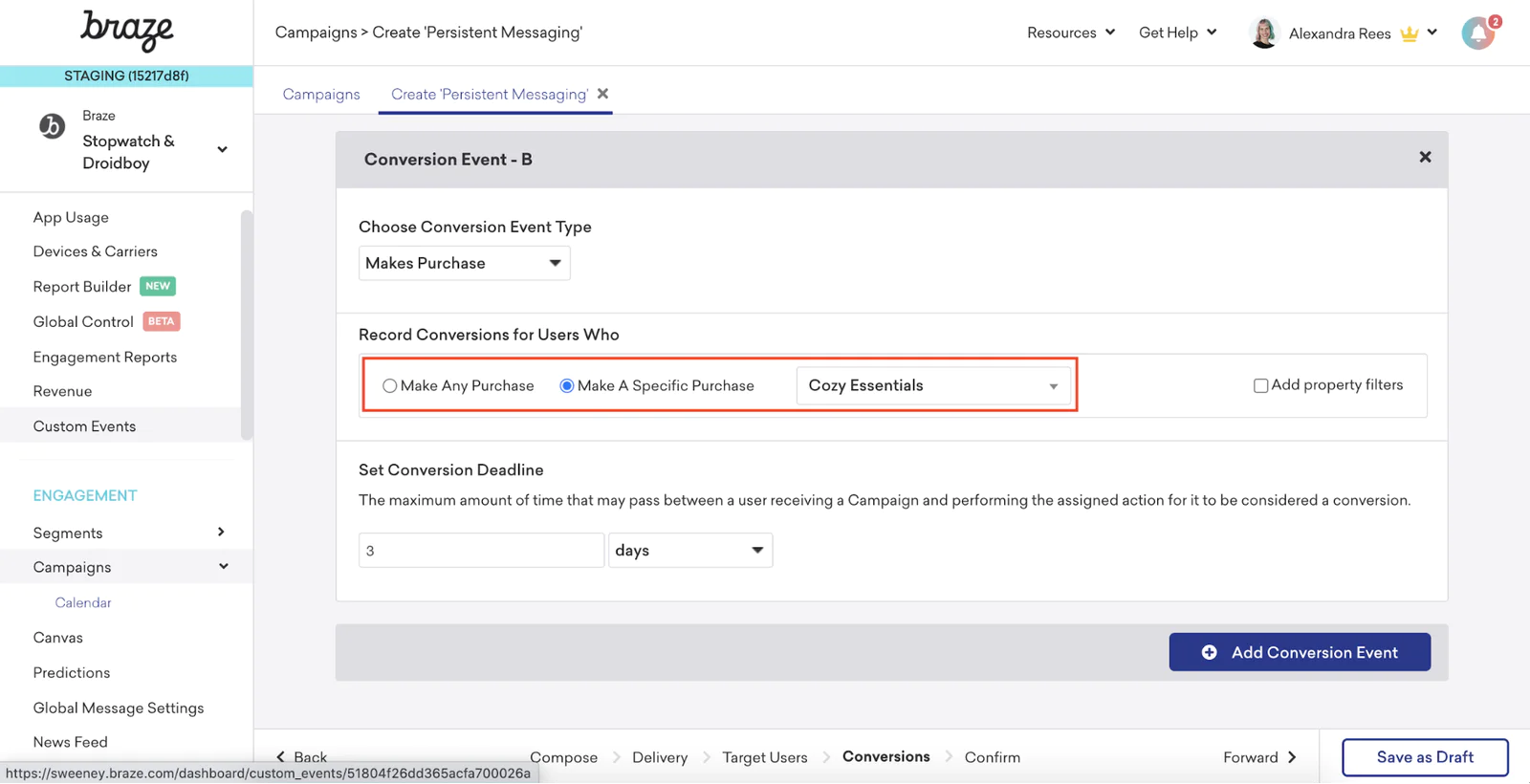Click the Stopwatch & Droidboy app icon
This screenshot has width=1530, height=784.
[52, 126]
